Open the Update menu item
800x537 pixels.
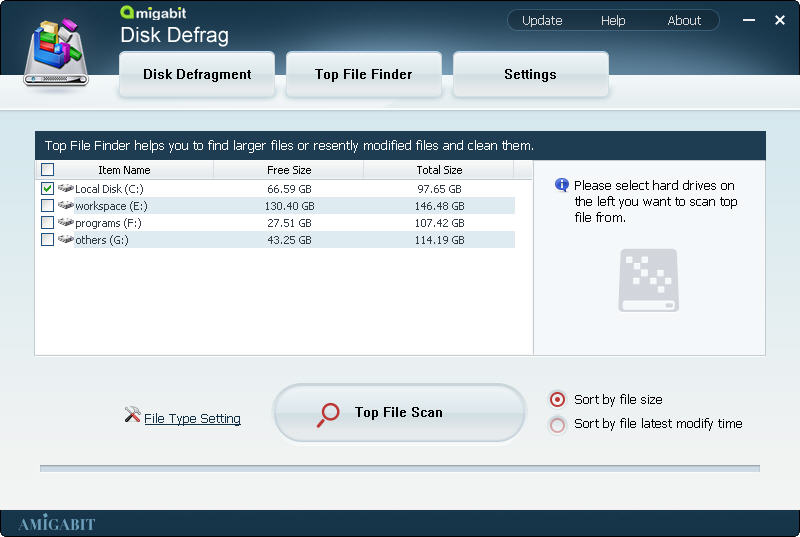(542, 21)
